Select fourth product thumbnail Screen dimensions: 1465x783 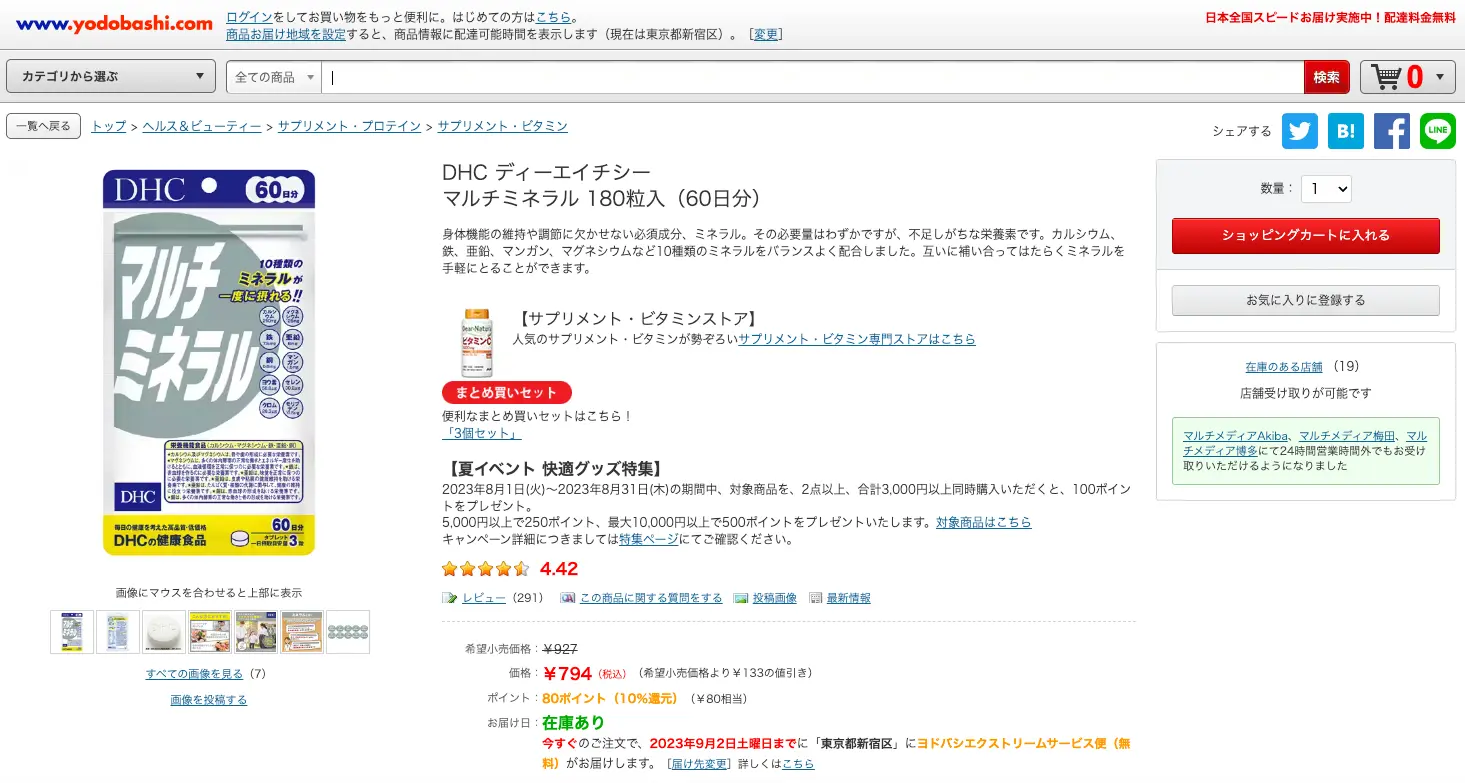pos(210,632)
